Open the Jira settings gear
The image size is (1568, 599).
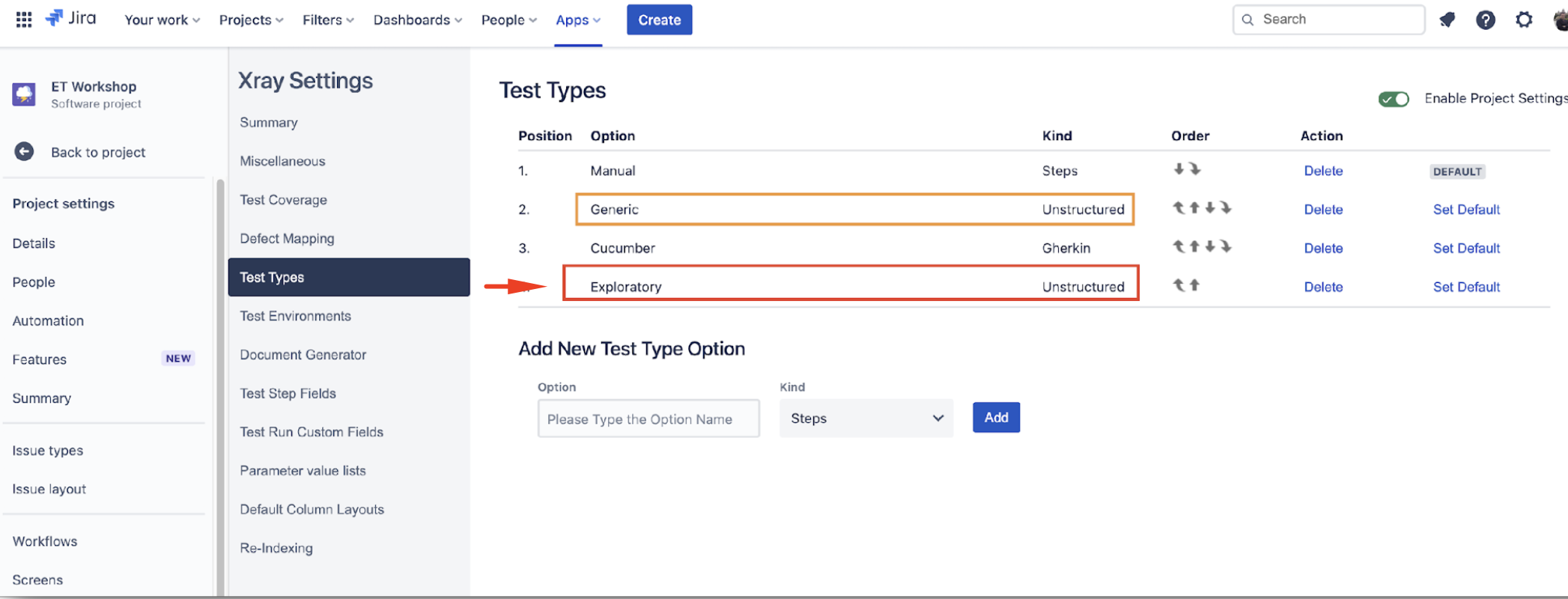pos(1524,20)
